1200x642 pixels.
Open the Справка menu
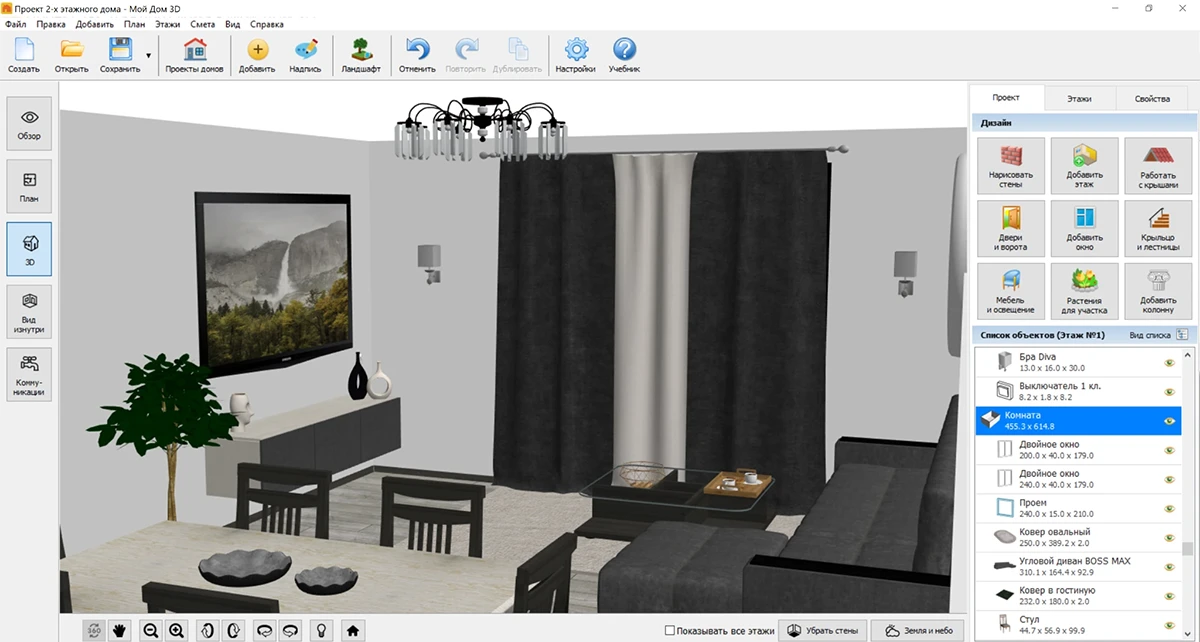[x=266, y=24]
